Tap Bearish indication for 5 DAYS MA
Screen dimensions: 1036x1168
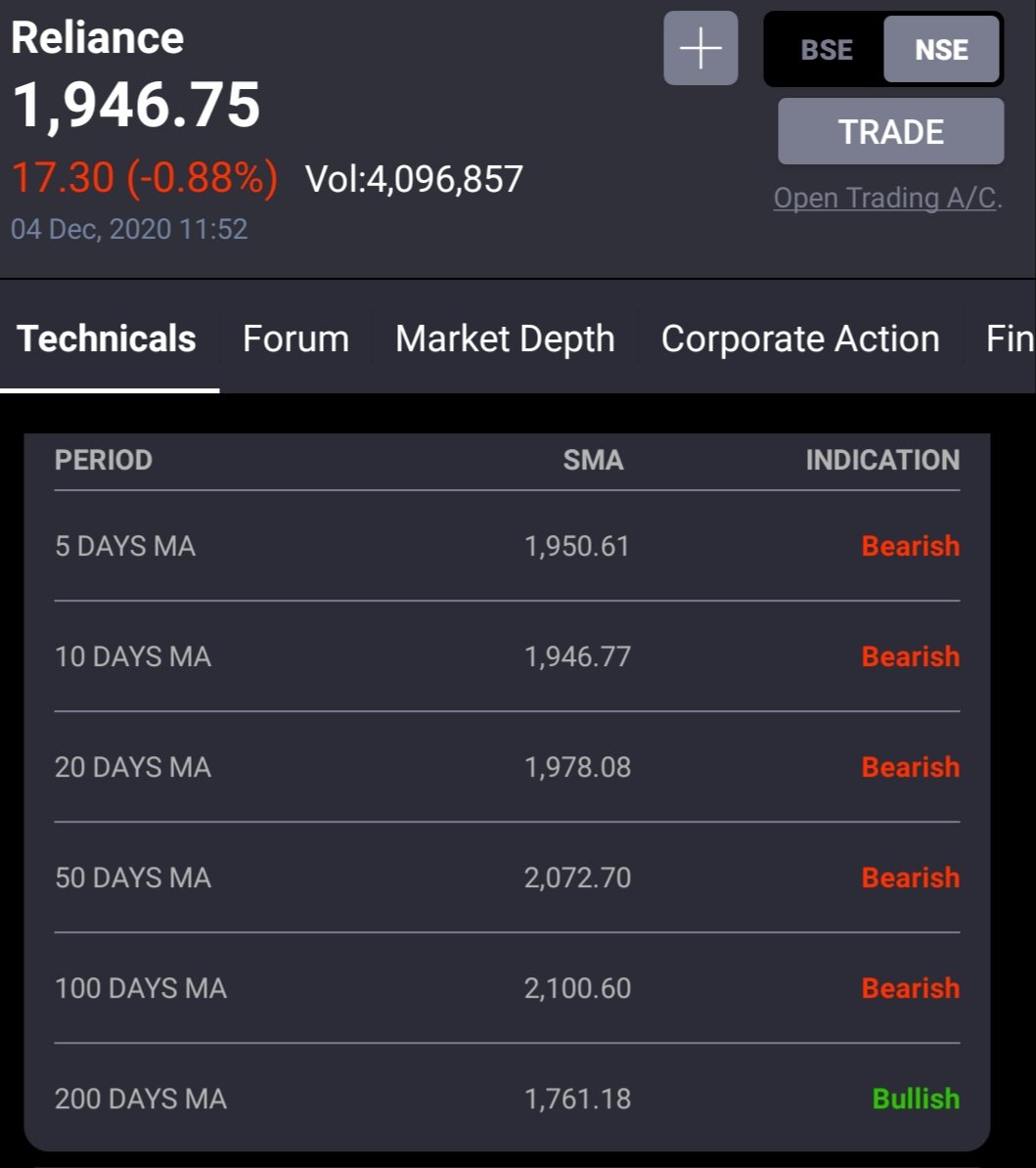pyautogui.click(x=910, y=546)
